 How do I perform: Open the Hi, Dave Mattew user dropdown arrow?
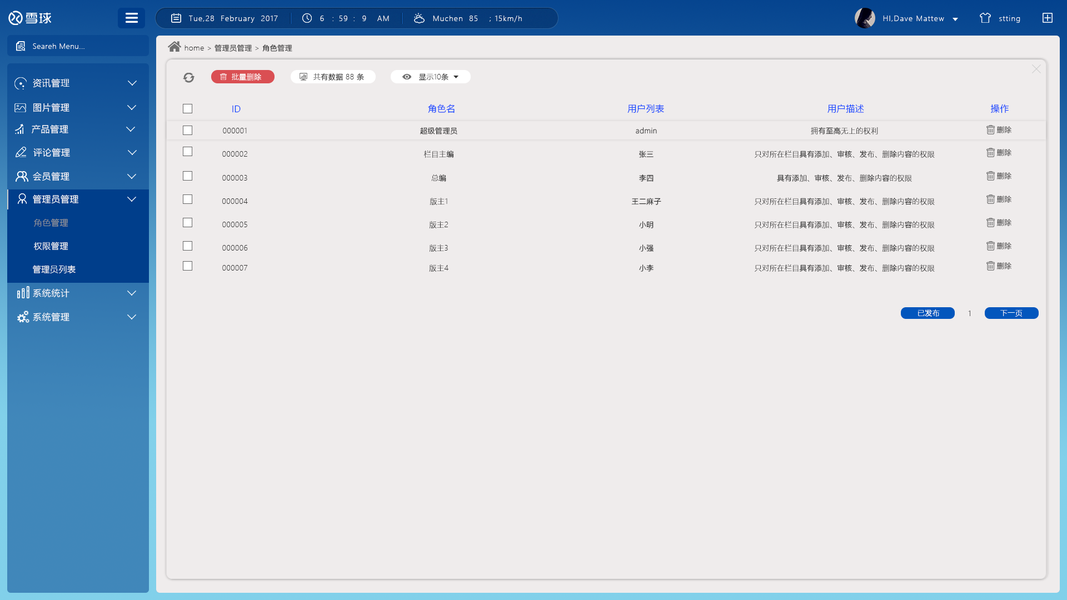955,19
